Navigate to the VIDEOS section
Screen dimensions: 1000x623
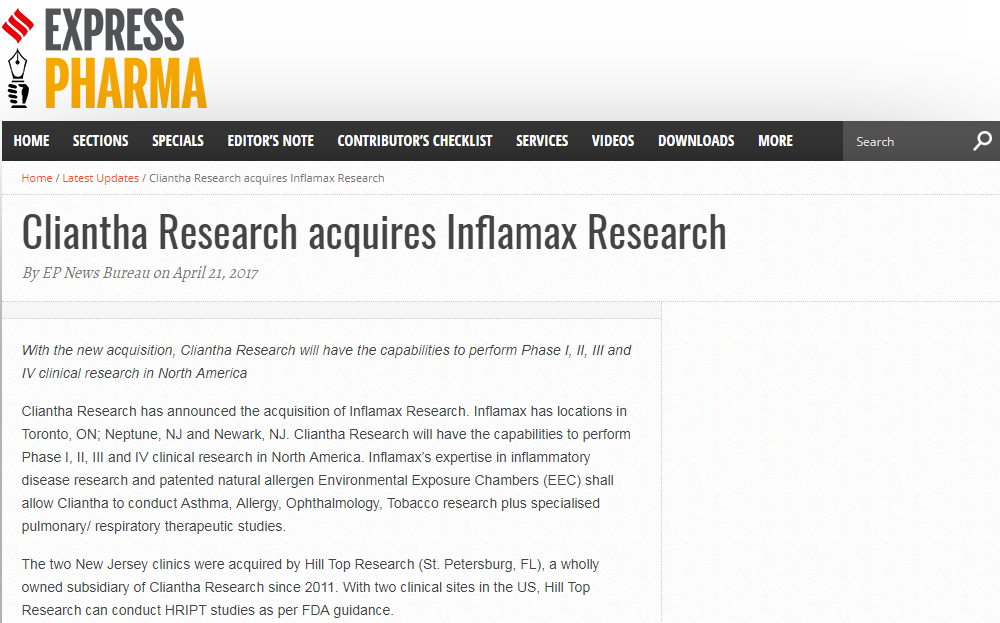613,141
